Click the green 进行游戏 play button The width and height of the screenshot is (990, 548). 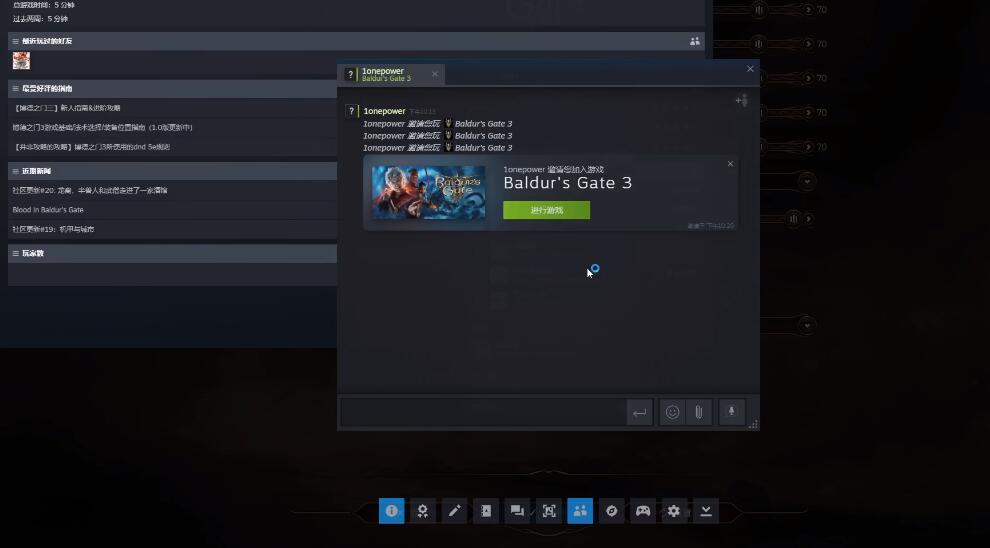click(547, 210)
